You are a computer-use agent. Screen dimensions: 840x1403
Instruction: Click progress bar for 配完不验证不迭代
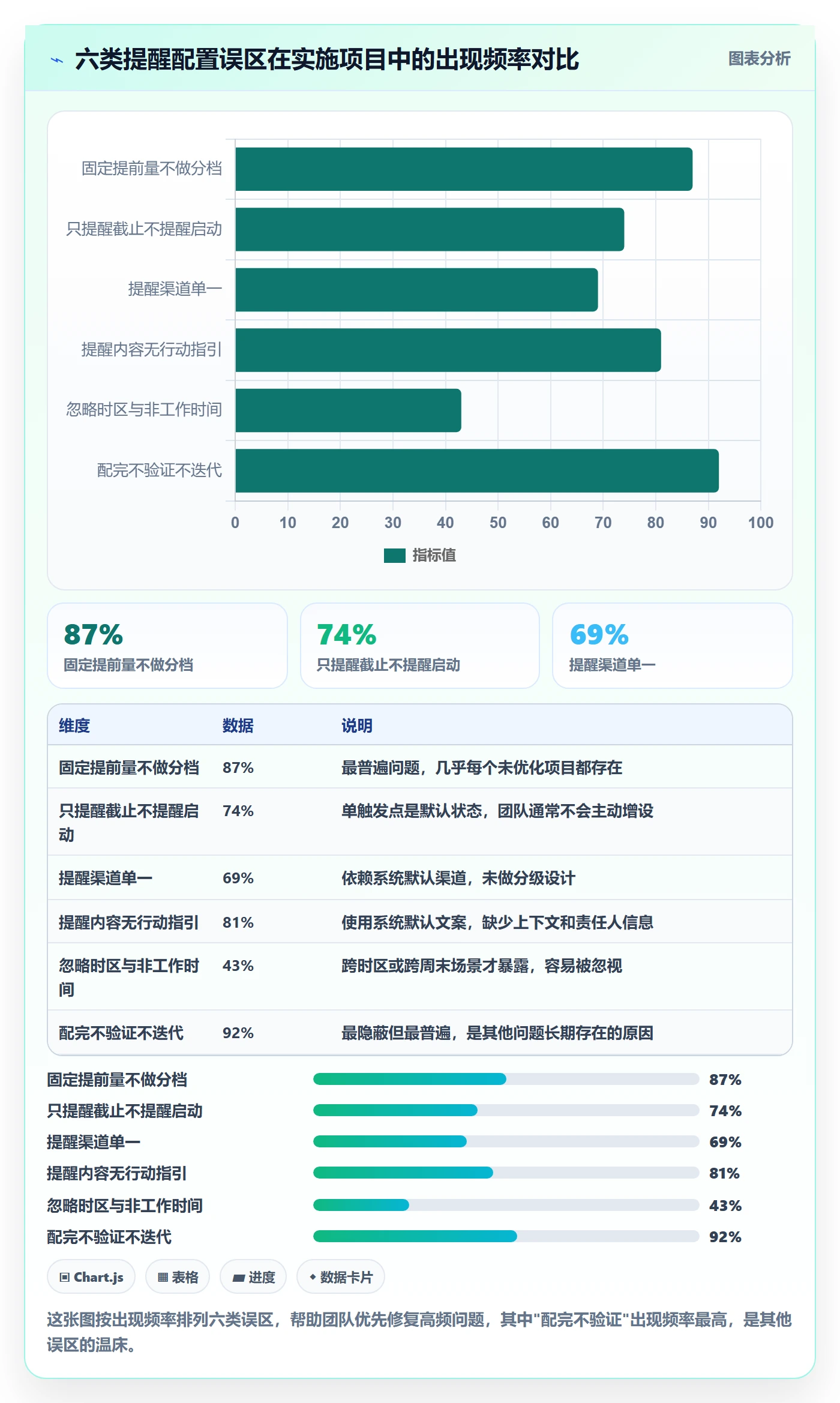[506, 1236]
